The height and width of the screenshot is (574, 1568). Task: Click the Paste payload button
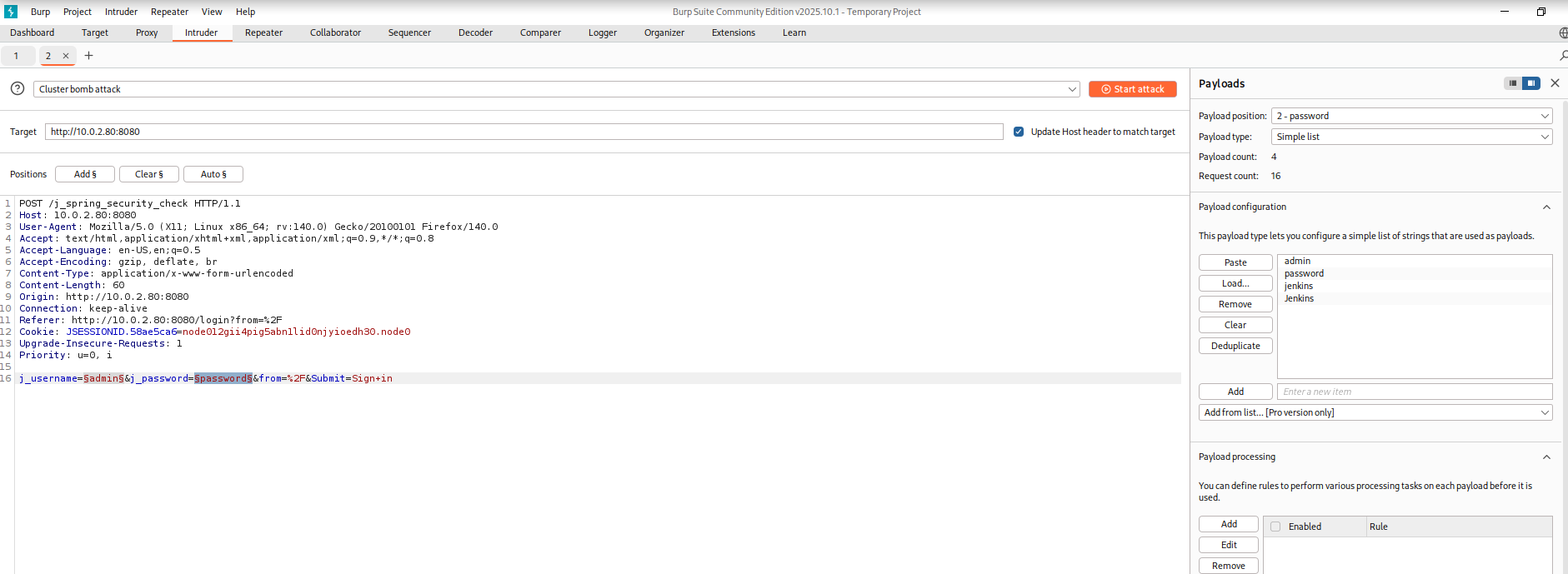click(1235, 262)
